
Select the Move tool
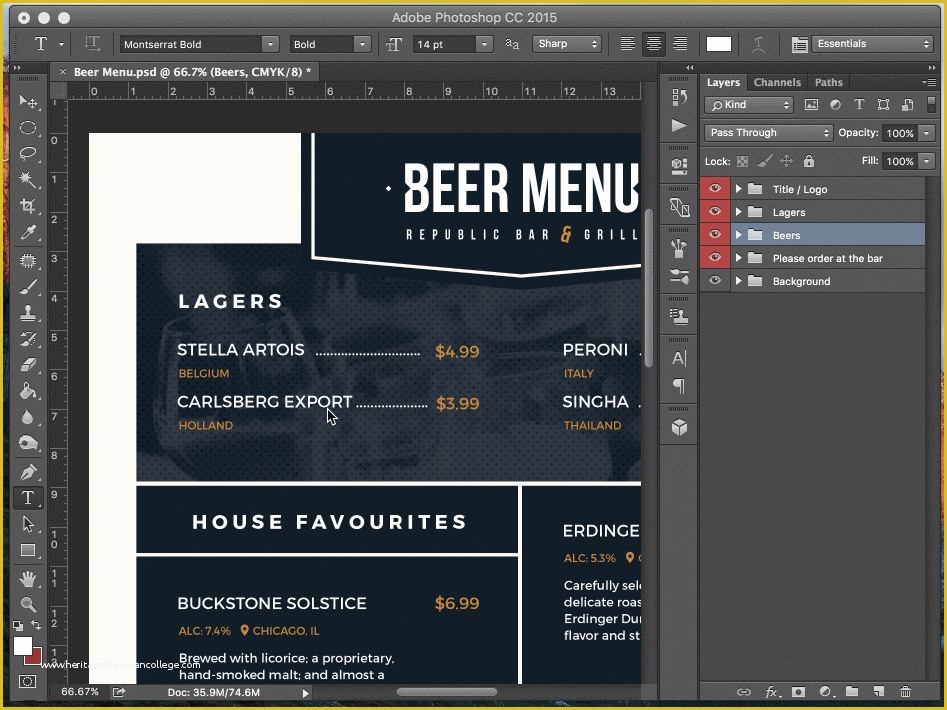[x=28, y=102]
